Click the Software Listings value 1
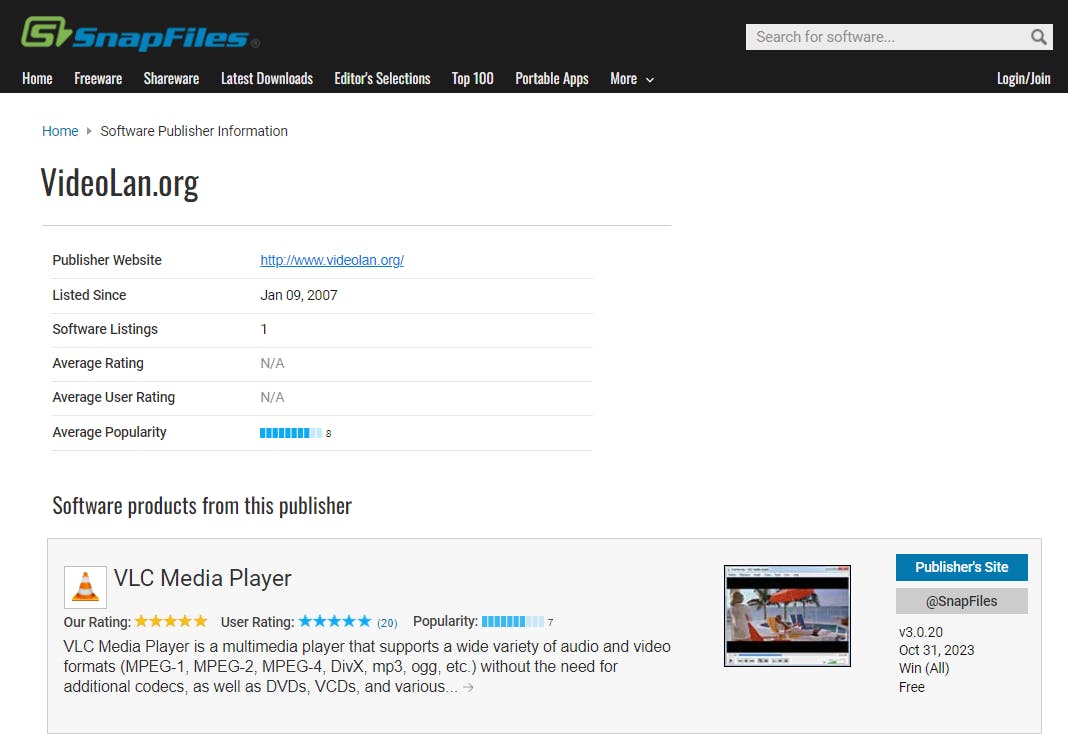 [264, 329]
